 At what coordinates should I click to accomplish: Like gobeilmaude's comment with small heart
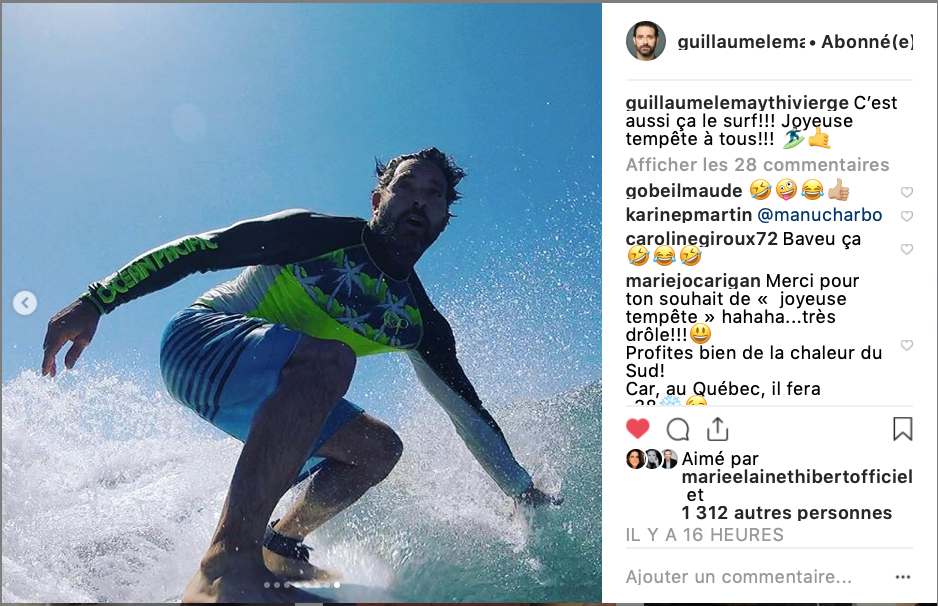907,192
